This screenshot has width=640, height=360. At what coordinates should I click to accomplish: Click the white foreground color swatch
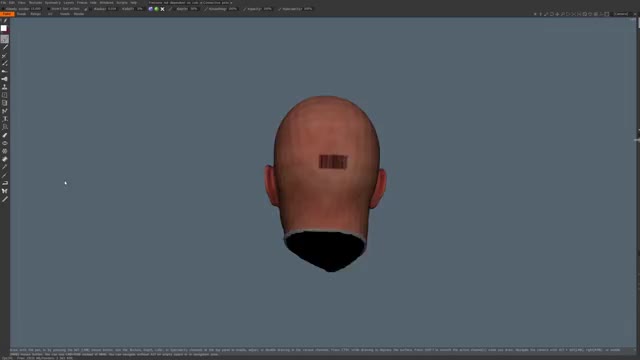click(x=4, y=28)
